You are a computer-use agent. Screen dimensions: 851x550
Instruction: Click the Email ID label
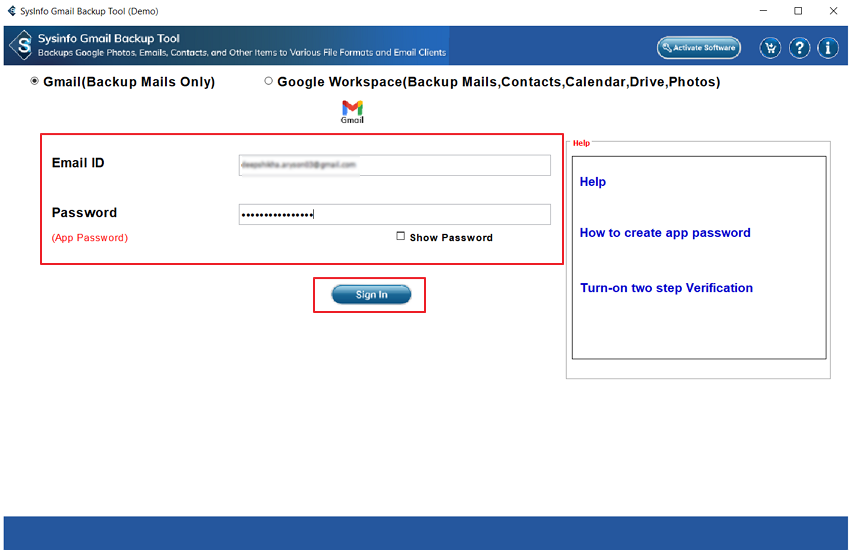tap(78, 163)
